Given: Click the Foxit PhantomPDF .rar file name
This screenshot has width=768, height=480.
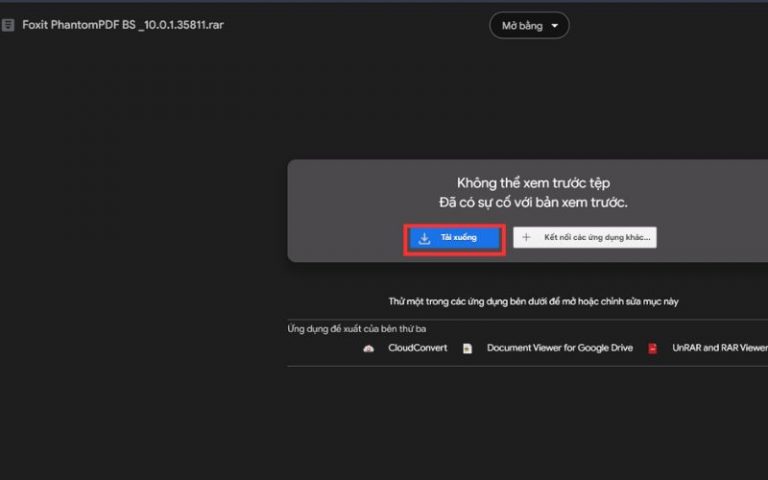Looking at the screenshot, I should 123,25.
